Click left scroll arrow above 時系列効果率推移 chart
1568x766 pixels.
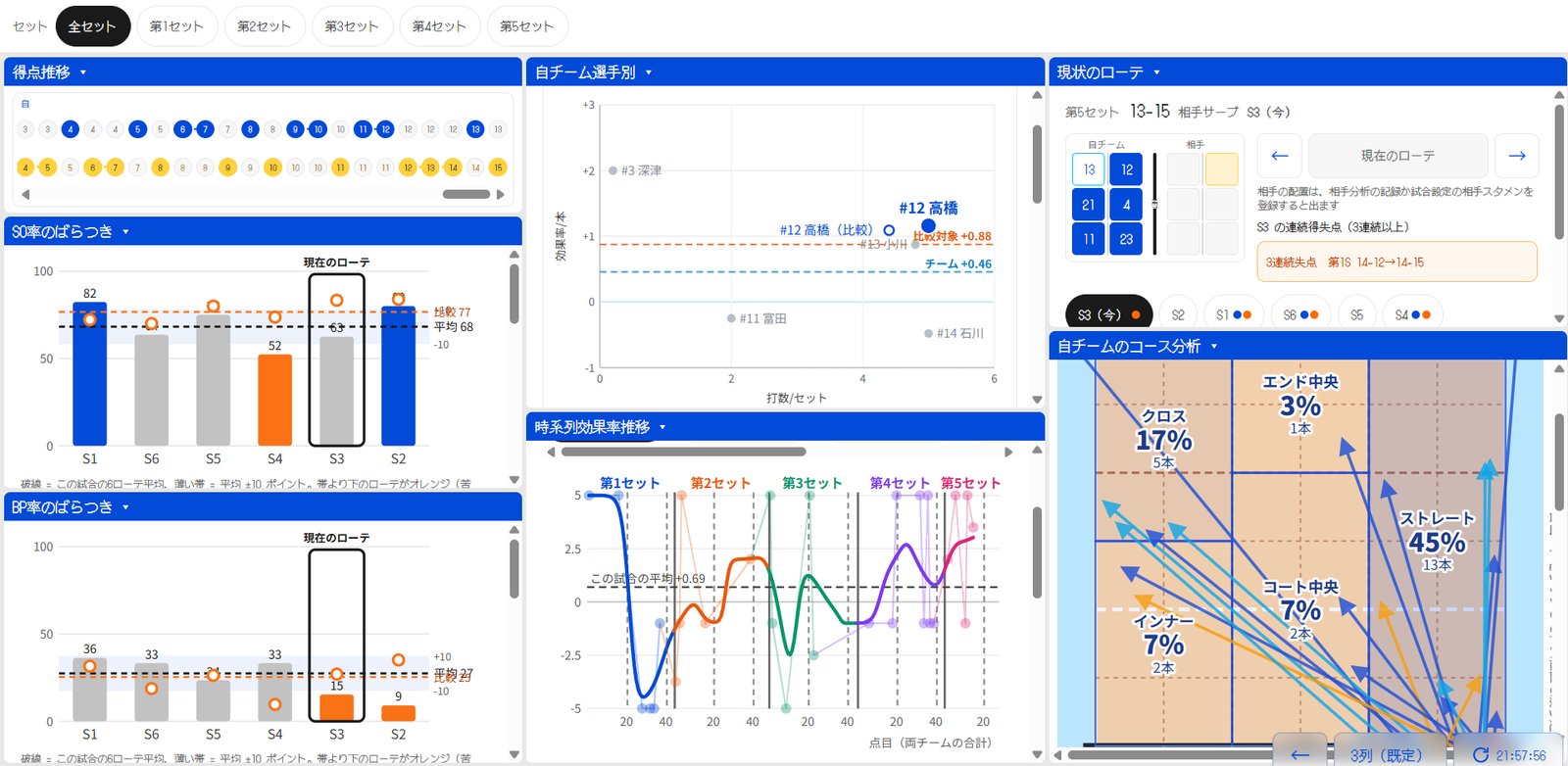tap(551, 452)
